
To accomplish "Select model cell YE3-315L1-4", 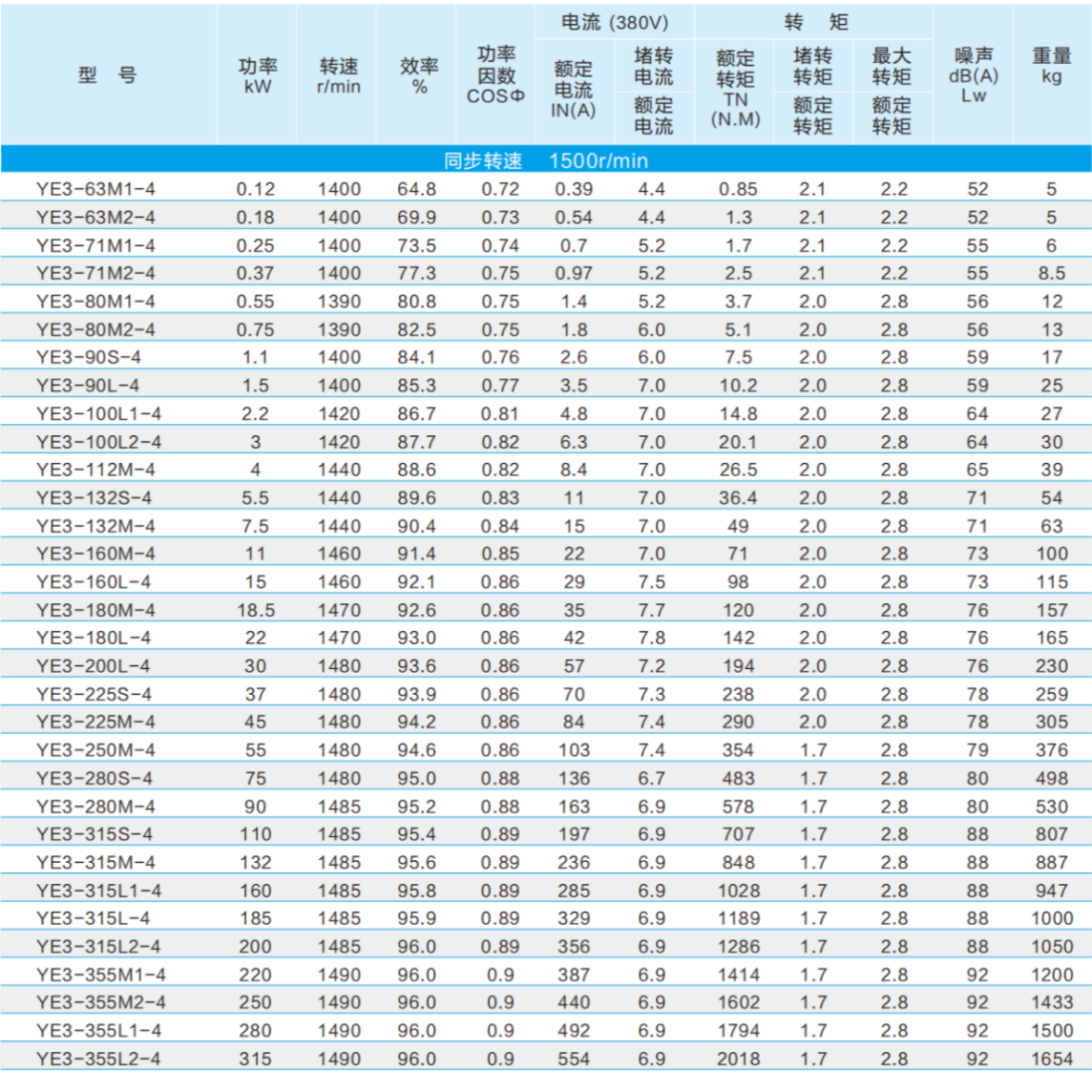I will [x=99, y=891].
